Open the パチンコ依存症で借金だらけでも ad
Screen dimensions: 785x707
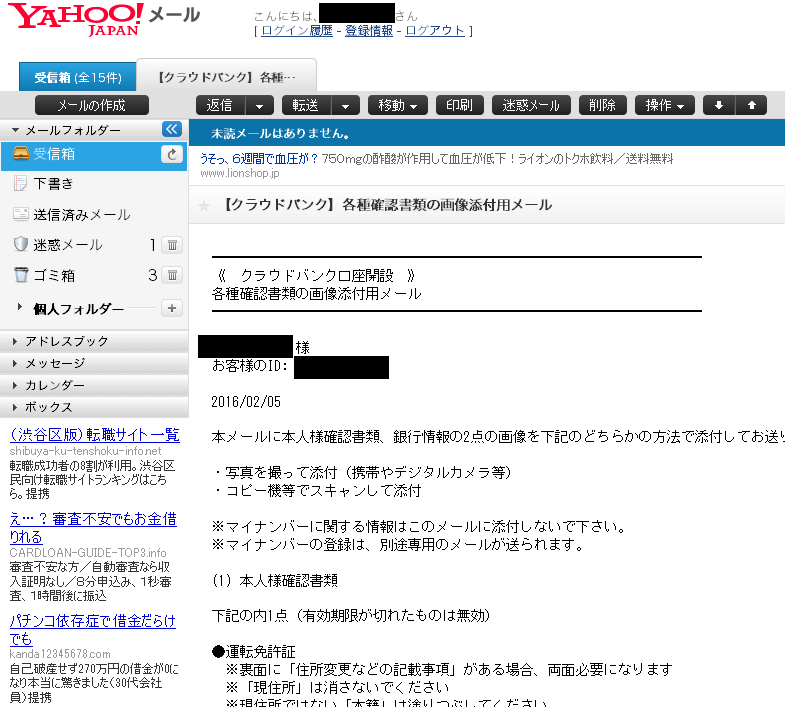point(93,629)
